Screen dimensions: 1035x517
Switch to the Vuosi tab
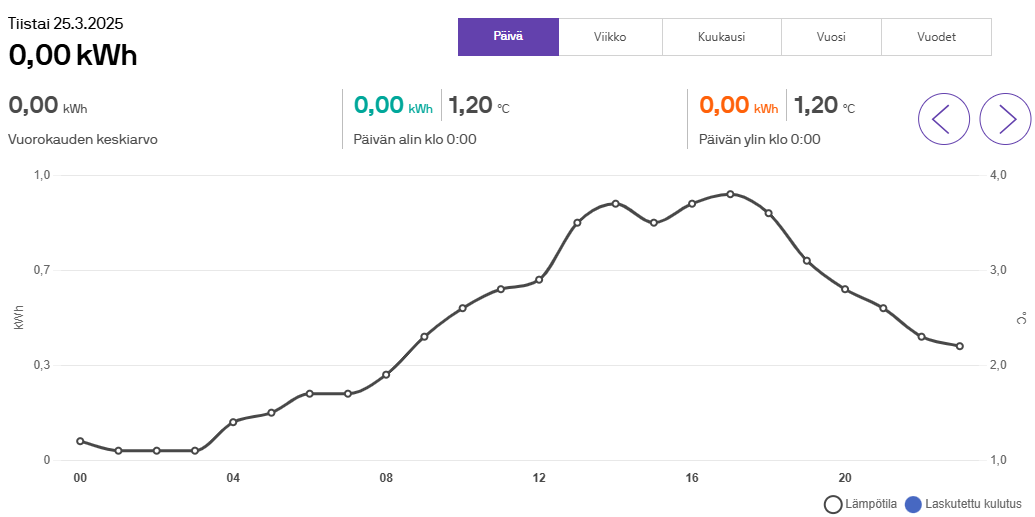[x=830, y=37]
